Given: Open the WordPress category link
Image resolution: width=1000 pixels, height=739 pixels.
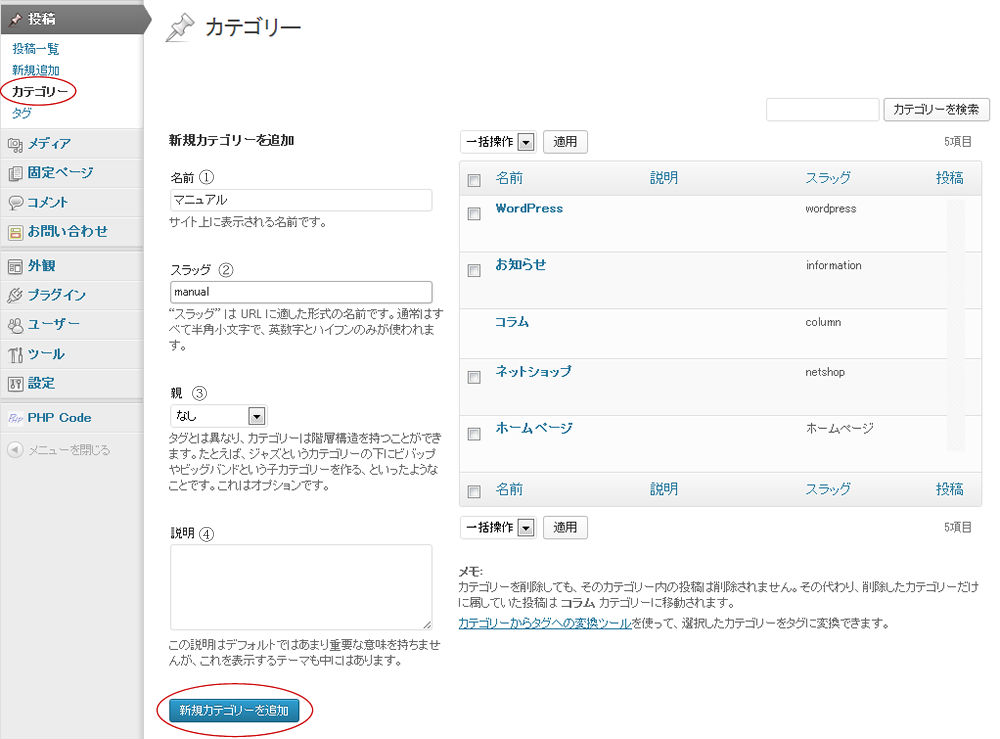Looking at the screenshot, I should [x=529, y=209].
